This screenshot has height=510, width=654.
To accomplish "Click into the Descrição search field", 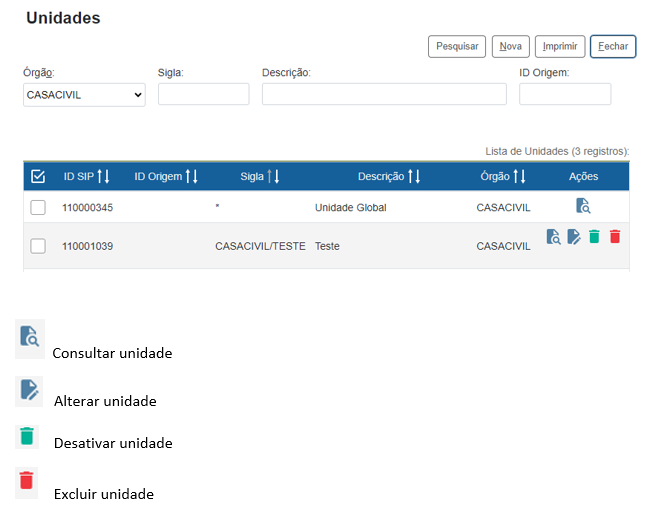I will pos(384,95).
